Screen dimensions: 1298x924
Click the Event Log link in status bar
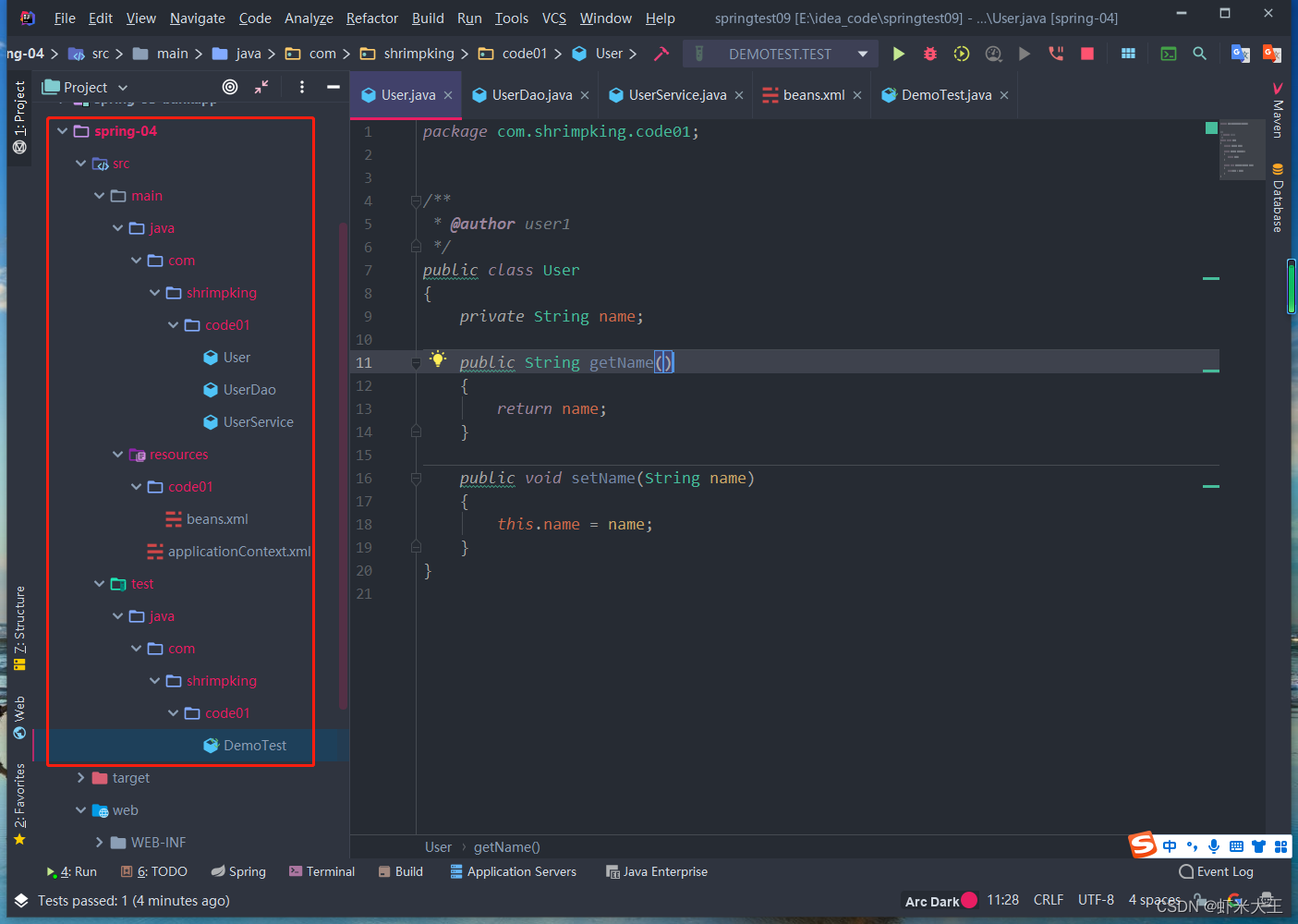coord(1224,871)
